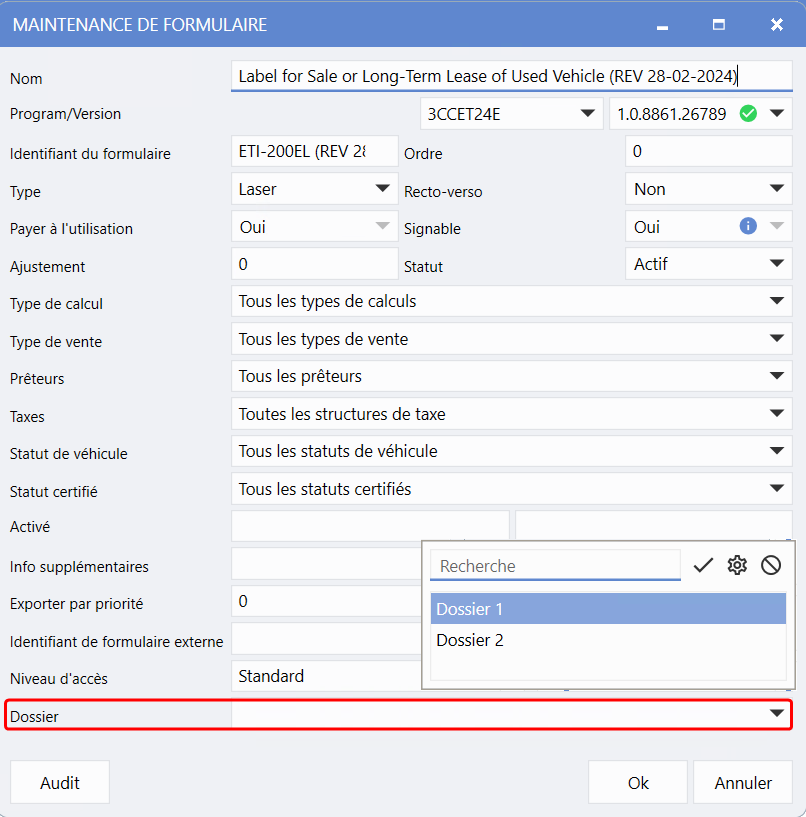Viewport: 806px width, 817px height.
Task: Click the checkmark icon in Dossier popup
Action: pyautogui.click(x=703, y=566)
